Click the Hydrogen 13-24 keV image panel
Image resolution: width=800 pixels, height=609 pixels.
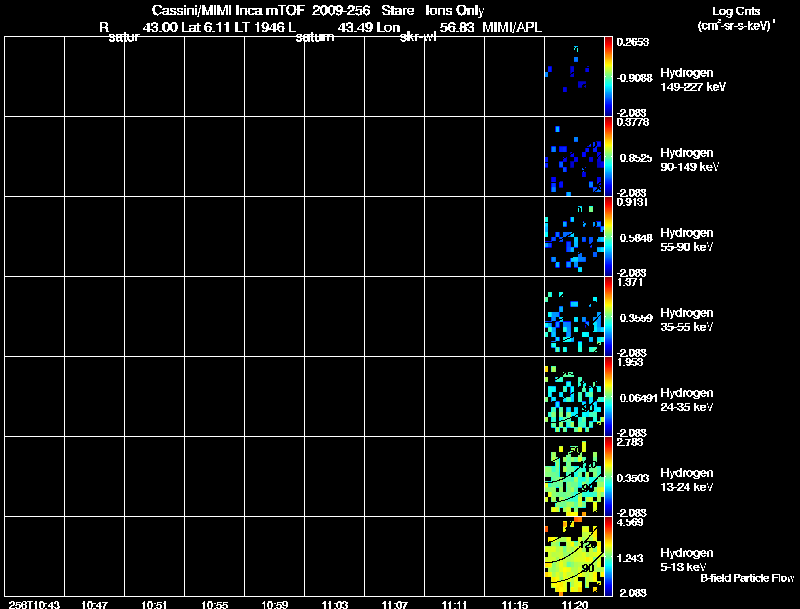coord(574,477)
